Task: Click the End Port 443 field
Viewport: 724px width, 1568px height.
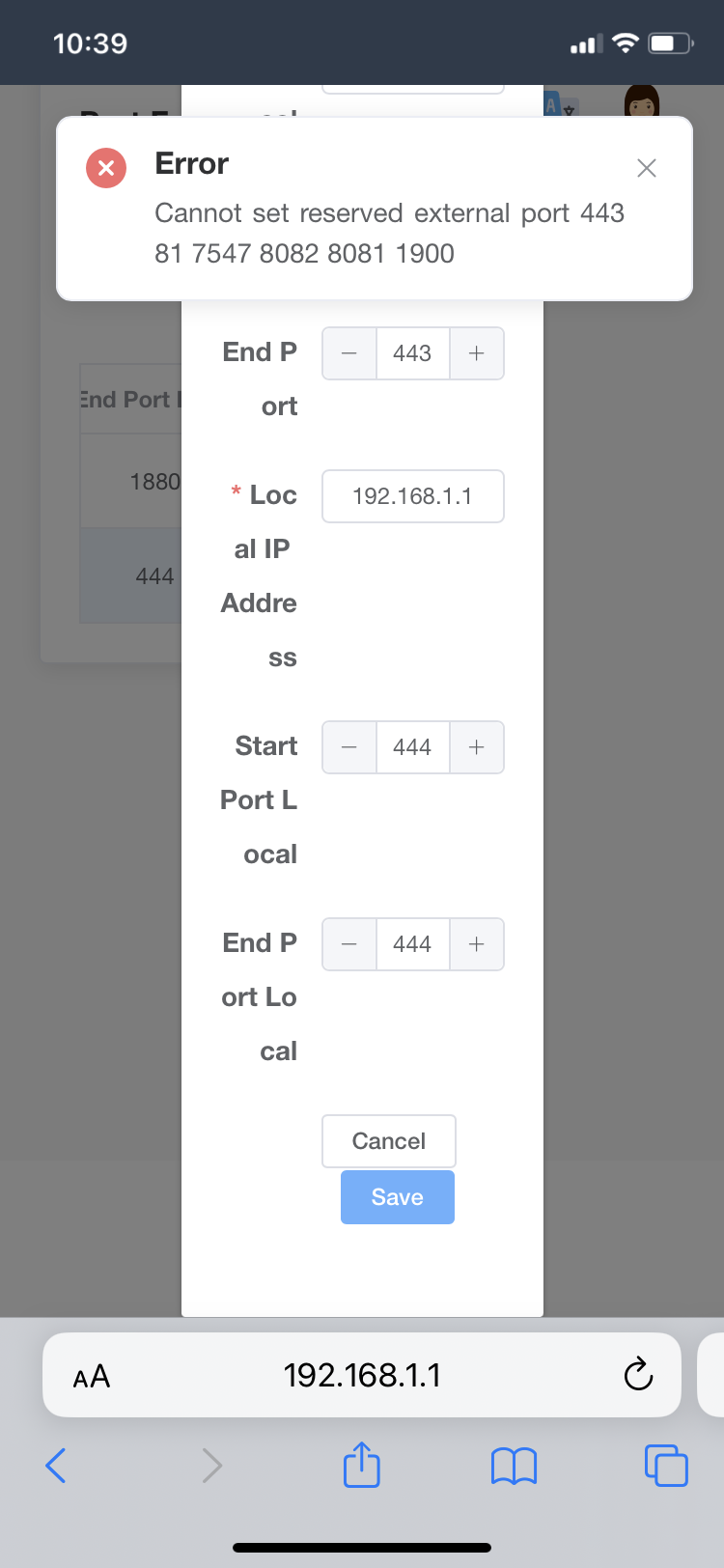Action: (413, 353)
